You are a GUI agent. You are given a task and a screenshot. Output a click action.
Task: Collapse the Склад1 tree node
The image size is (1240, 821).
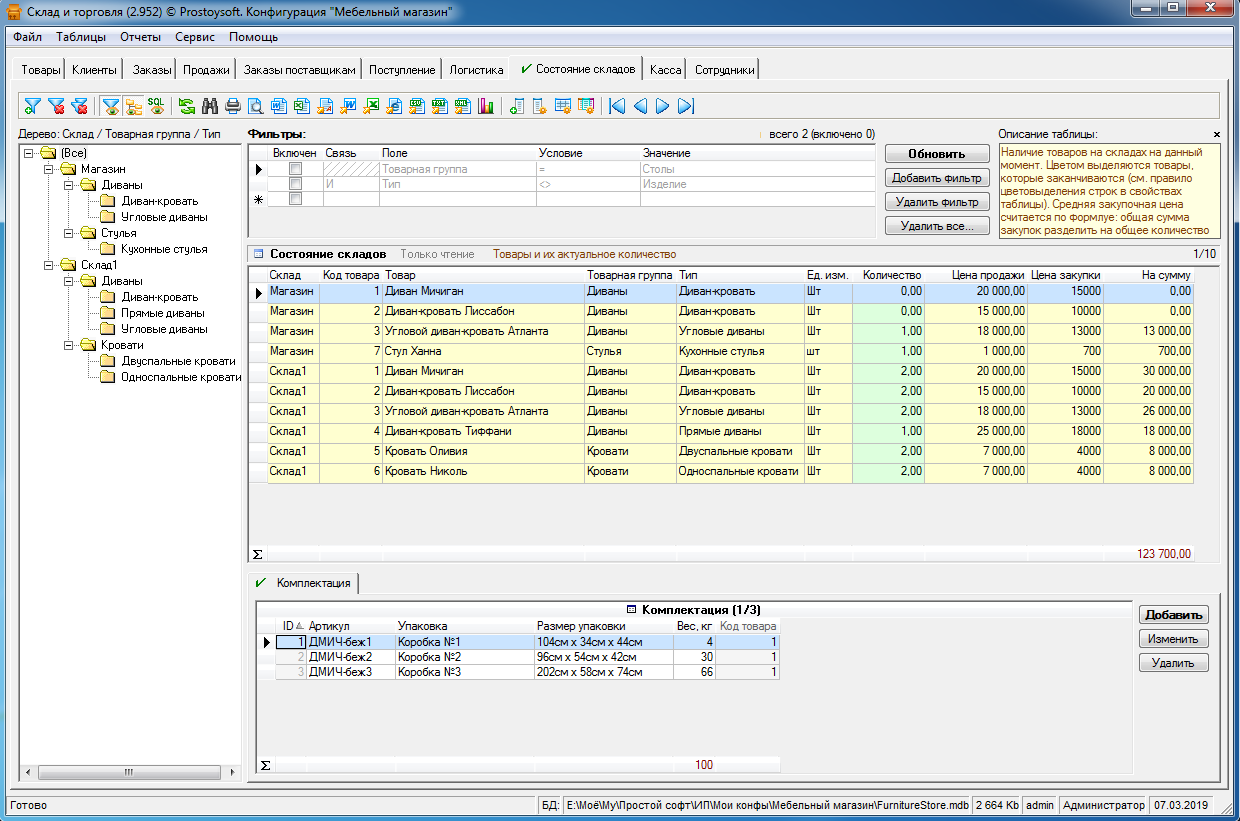(47, 265)
